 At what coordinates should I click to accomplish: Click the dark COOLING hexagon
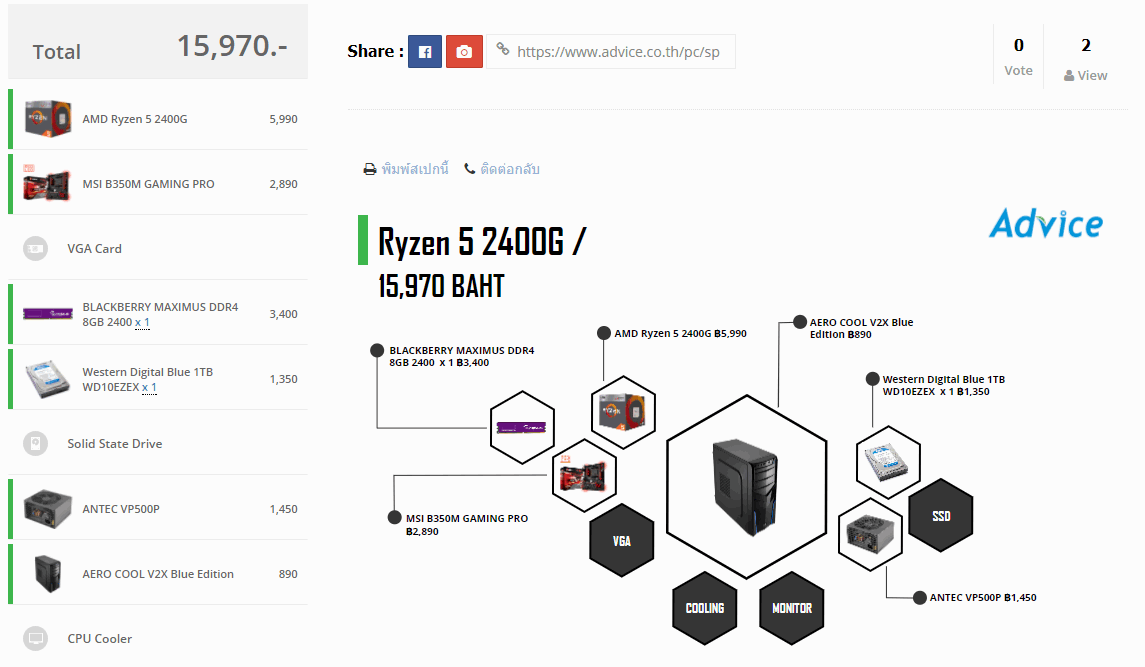[705, 608]
